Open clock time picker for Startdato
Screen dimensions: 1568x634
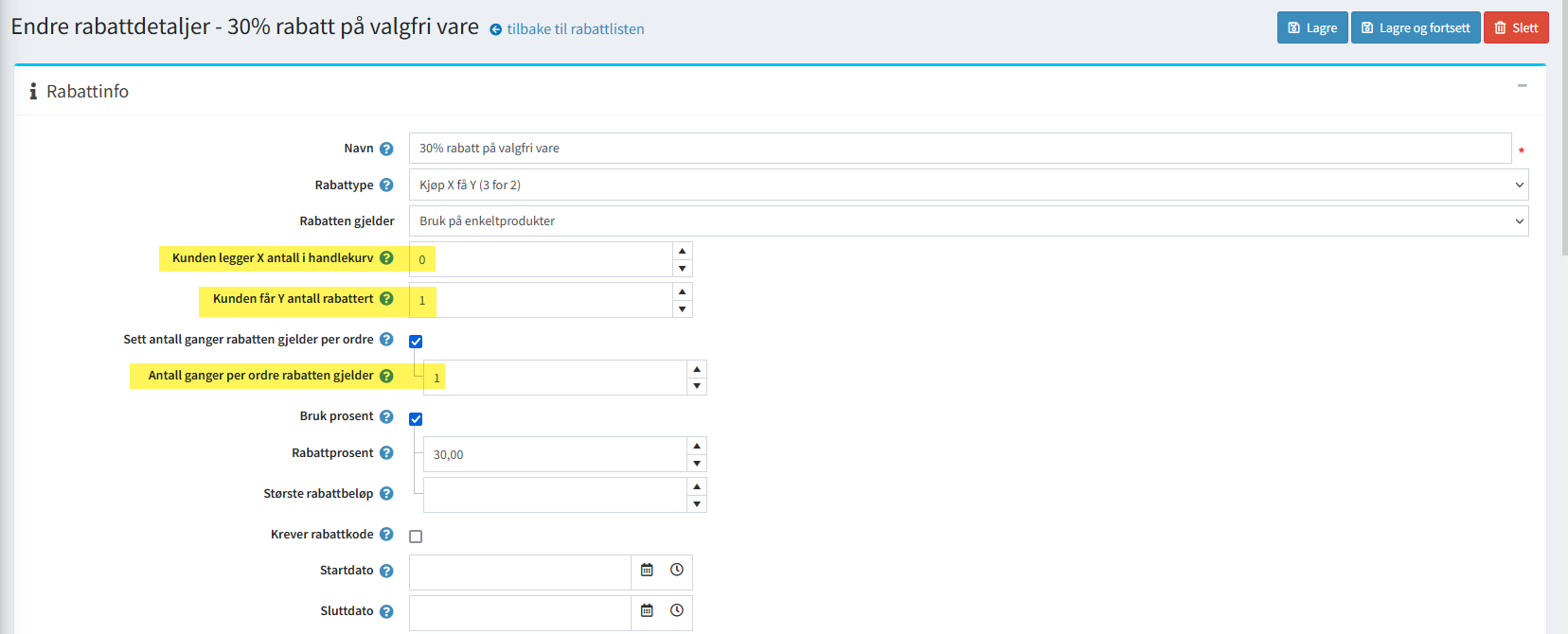(677, 571)
